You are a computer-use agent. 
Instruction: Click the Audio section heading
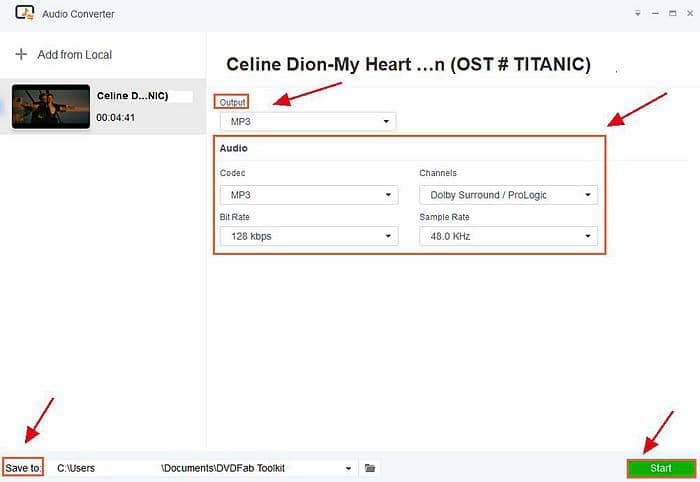pos(233,148)
